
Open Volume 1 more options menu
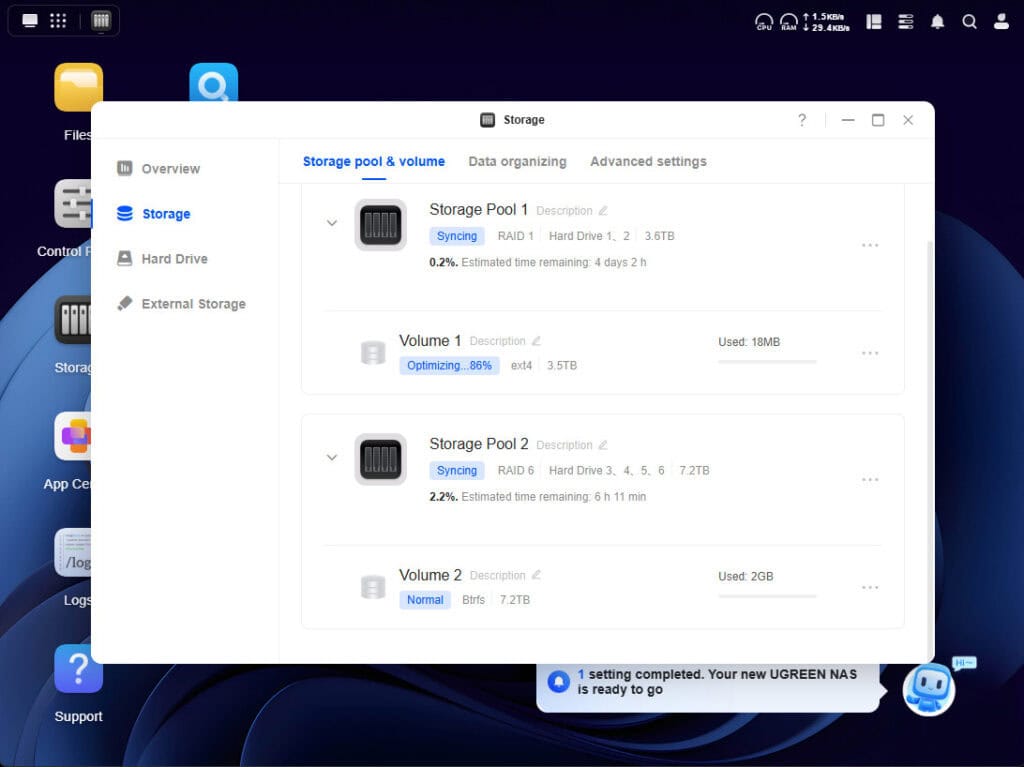pyautogui.click(x=870, y=353)
